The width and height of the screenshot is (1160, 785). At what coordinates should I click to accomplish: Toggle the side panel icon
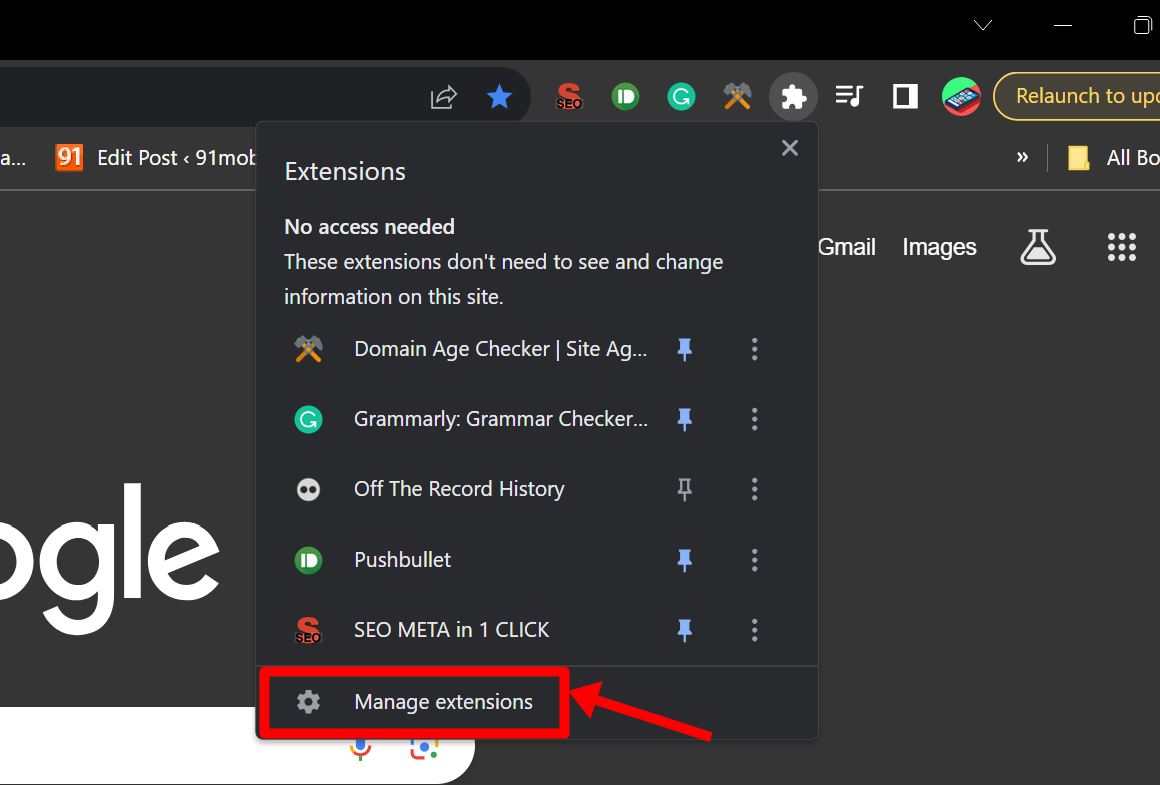click(906, 96)
